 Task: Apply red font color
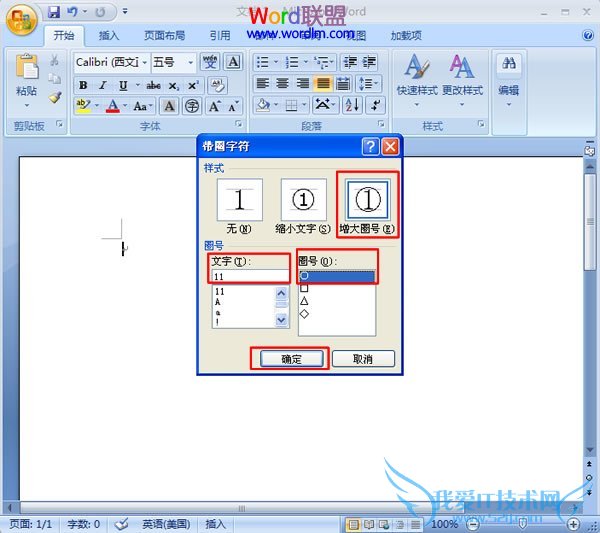point(112,106)
